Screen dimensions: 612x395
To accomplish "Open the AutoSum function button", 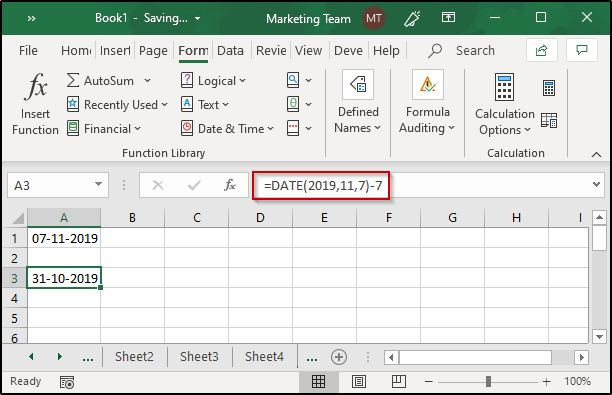I will 100,80.
